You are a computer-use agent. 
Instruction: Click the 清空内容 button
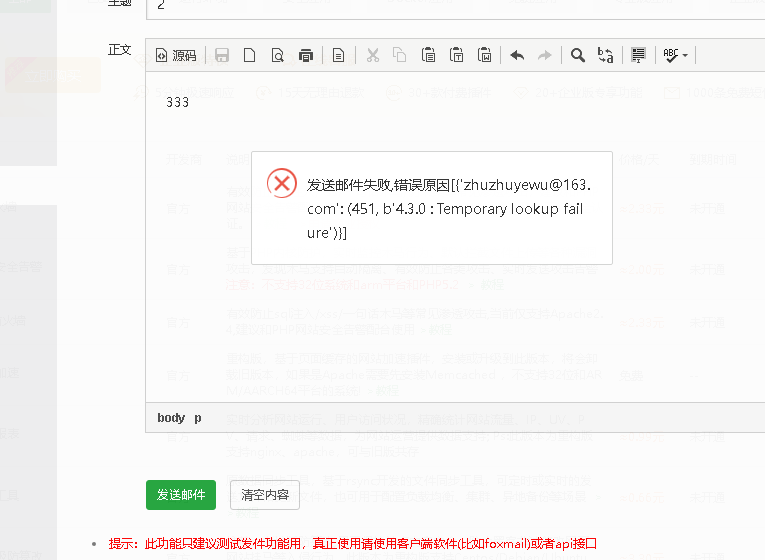click(x=265, y=495)
